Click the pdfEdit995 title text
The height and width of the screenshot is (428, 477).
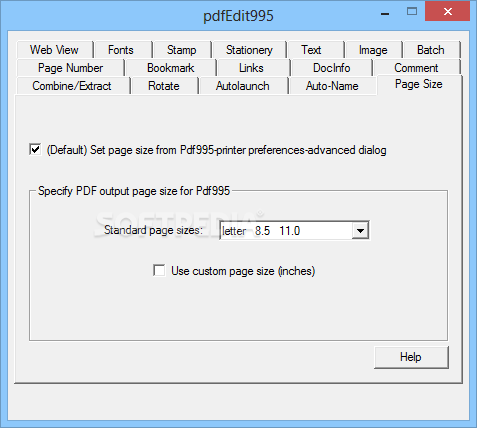coord(238,16)
